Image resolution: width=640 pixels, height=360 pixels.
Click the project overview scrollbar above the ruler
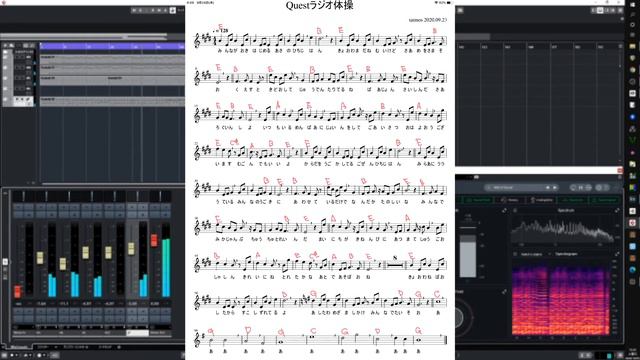[x=84, y=36]
